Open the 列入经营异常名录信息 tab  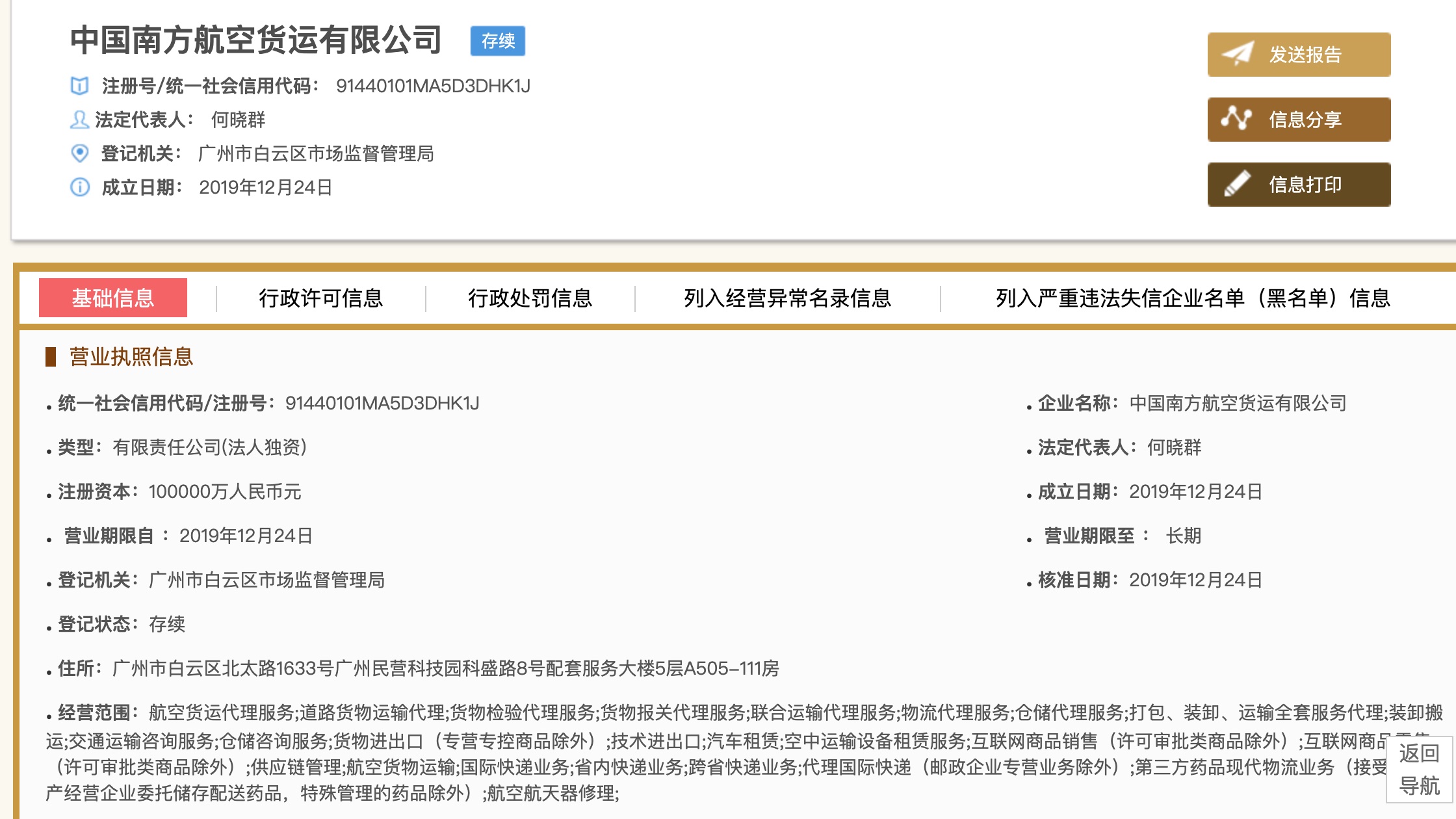(x=787, y=298)
